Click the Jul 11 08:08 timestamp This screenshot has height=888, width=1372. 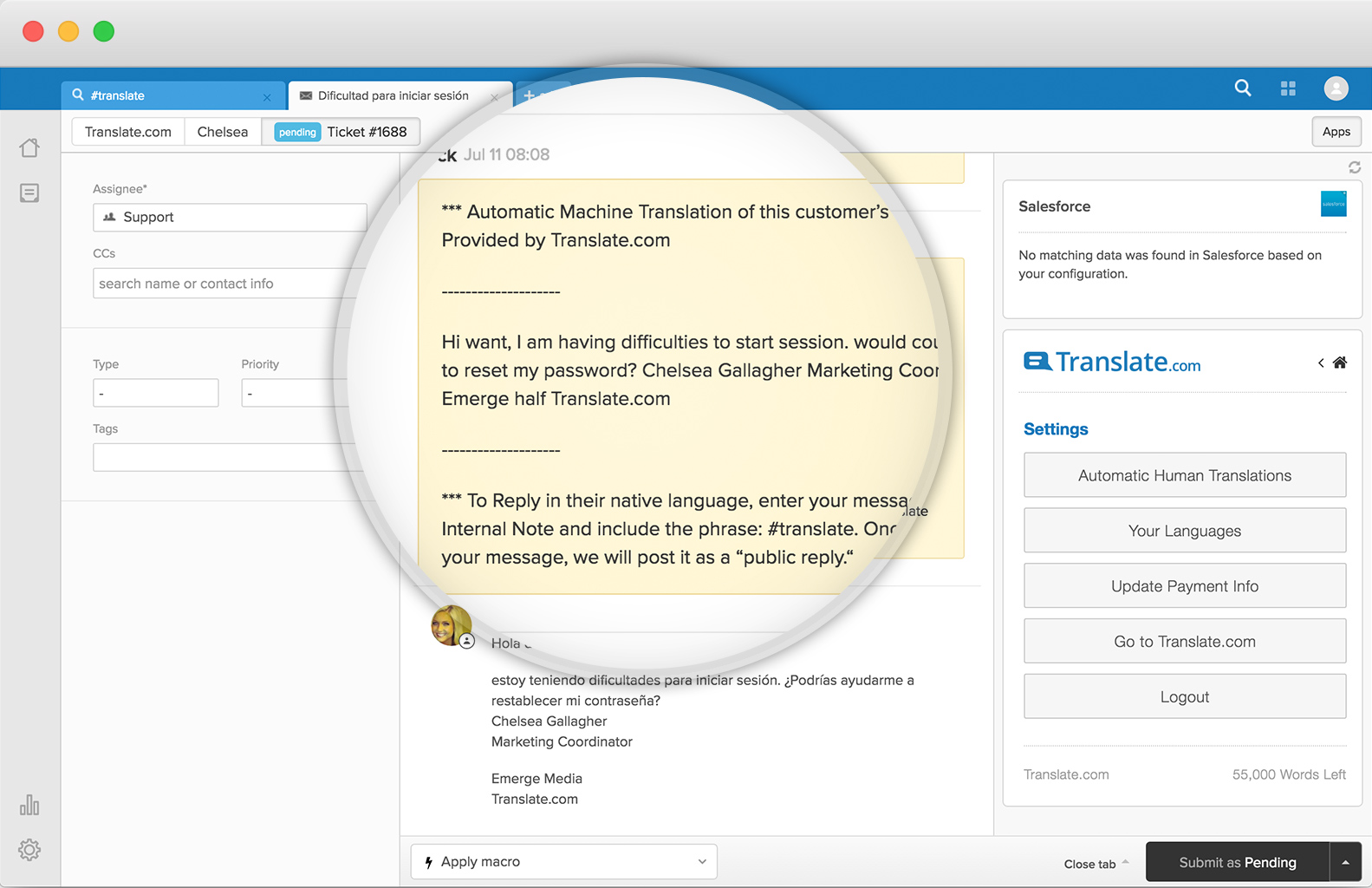pyautogui.click(x=506, y=154)
